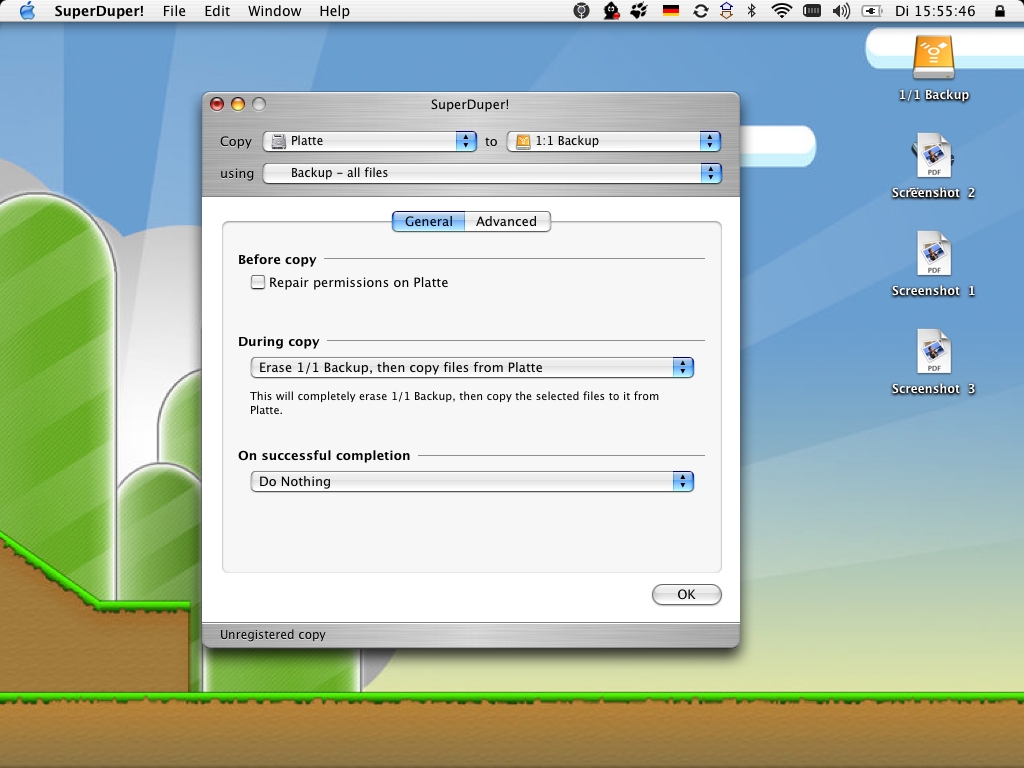The image size is (1024, 768).
Task: Click the 'During copy' section heading
Action: point(278,342)
